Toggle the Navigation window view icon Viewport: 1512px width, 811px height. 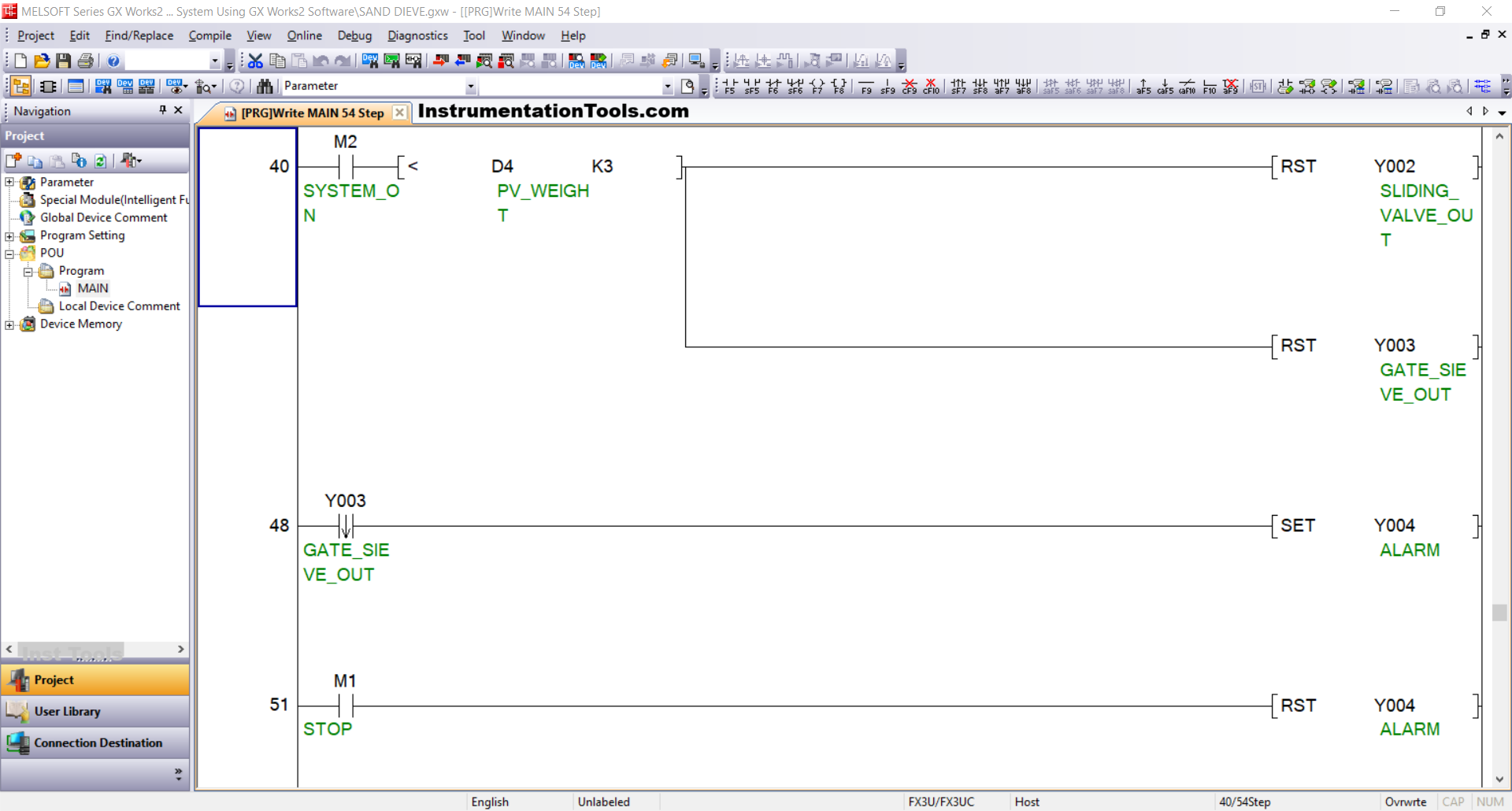(21, 86)
